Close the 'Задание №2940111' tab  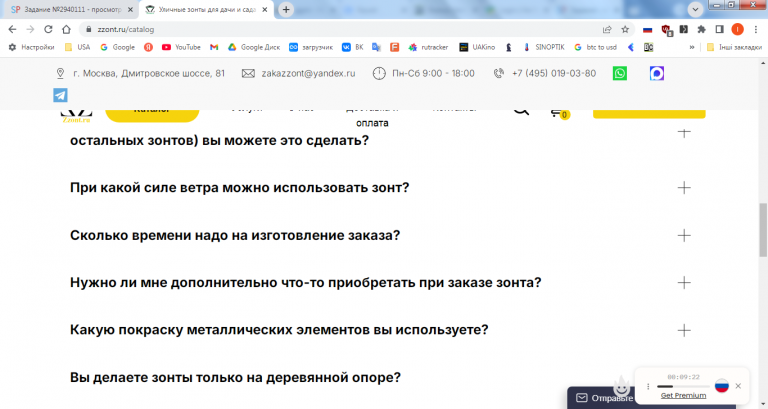tap(130, 9)
